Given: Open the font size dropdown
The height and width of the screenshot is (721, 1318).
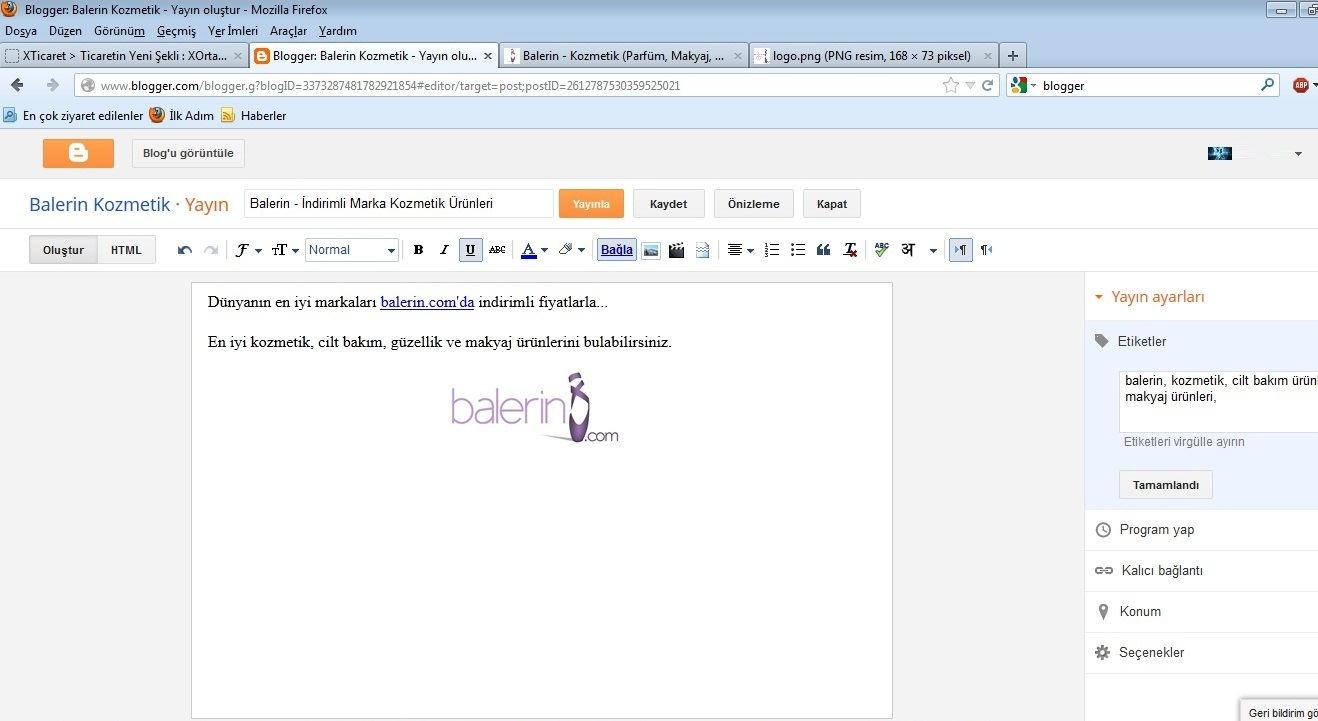Looking at the screenshot, I should coord(286,250).
